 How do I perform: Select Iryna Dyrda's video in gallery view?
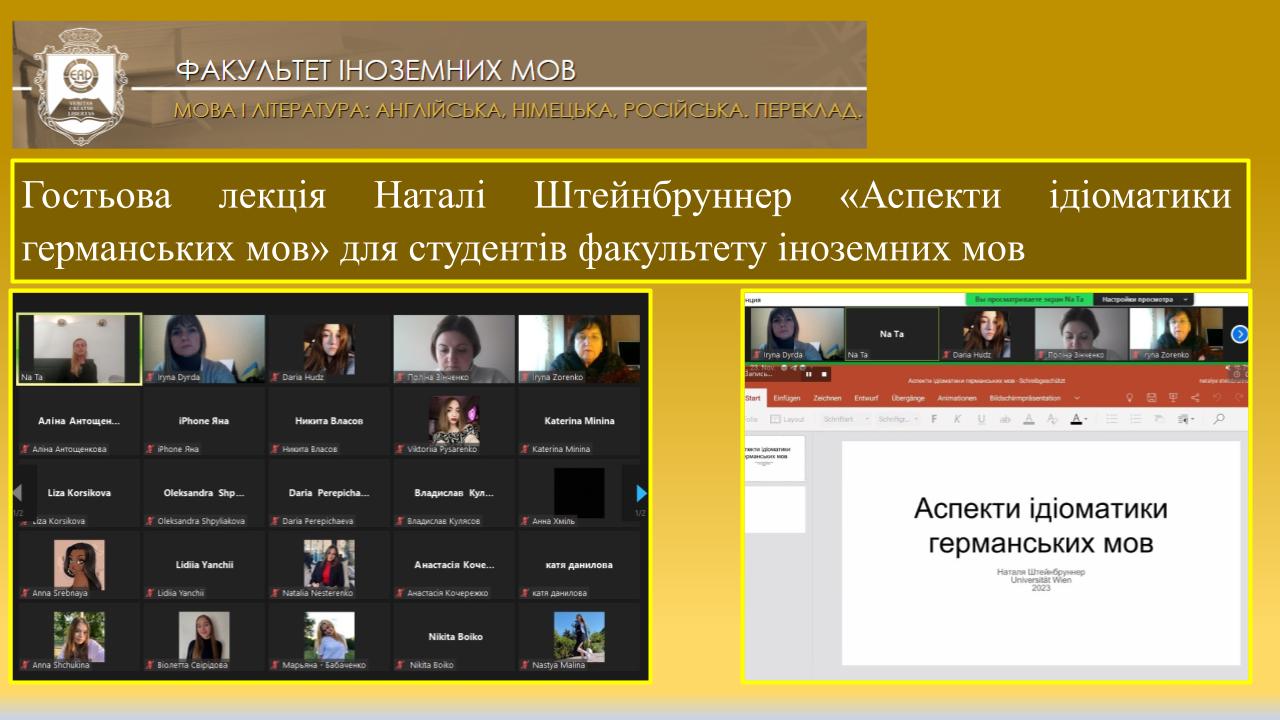click(204, 348)
